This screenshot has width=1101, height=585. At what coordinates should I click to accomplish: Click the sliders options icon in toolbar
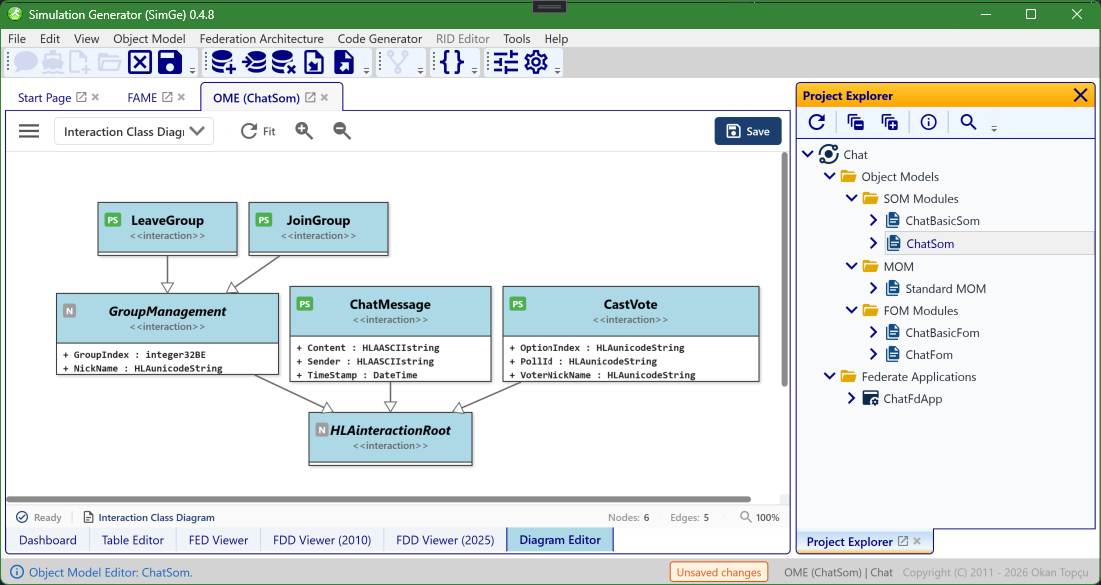click(x=506, y=63)
